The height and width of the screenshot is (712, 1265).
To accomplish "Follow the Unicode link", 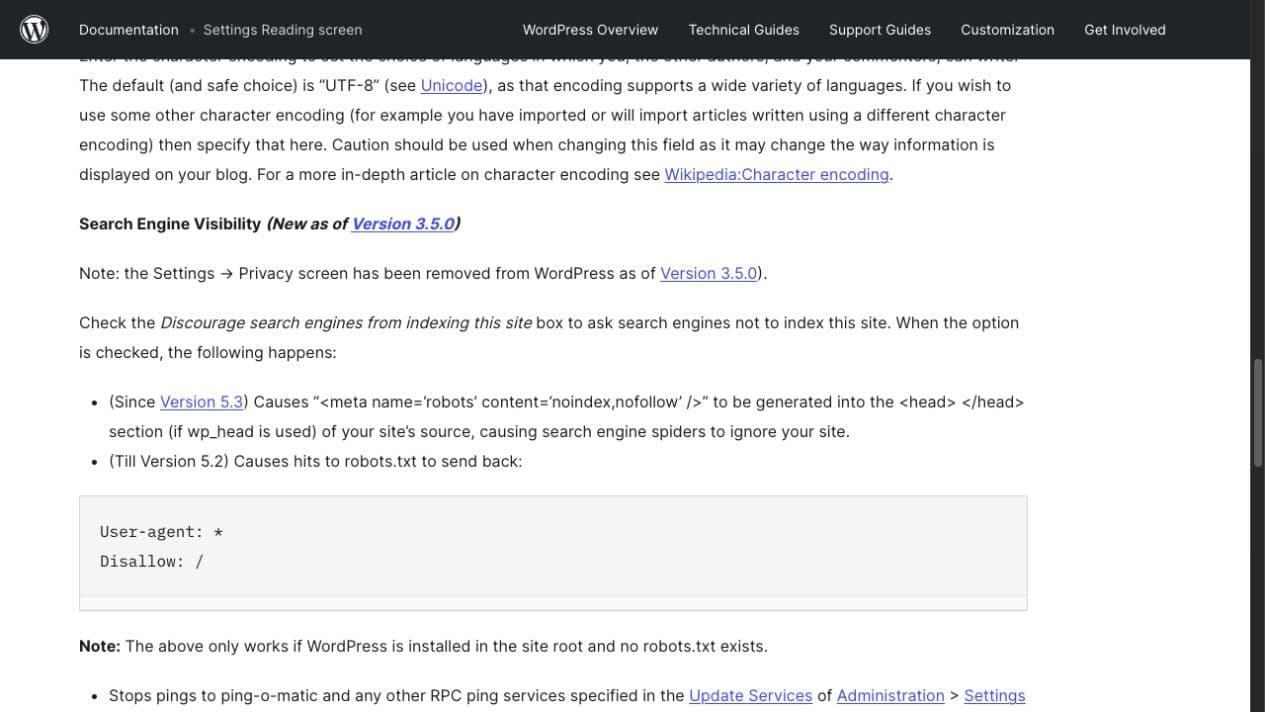I will pos(452,86).
